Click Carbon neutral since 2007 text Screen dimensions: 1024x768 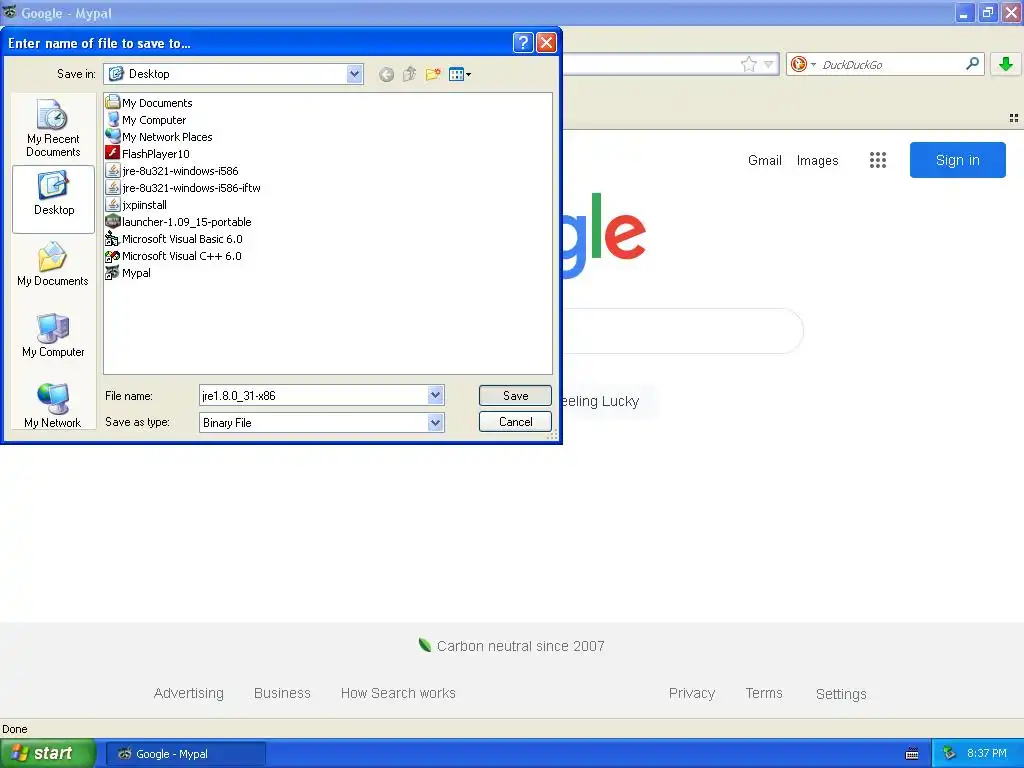click(x=520, y=646)
